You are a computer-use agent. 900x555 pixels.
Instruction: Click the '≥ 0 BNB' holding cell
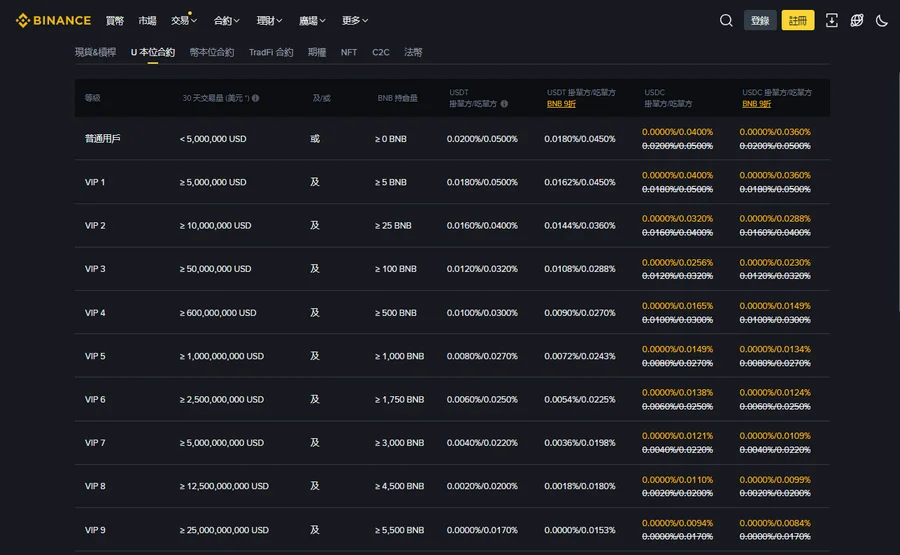coord(391,139)
